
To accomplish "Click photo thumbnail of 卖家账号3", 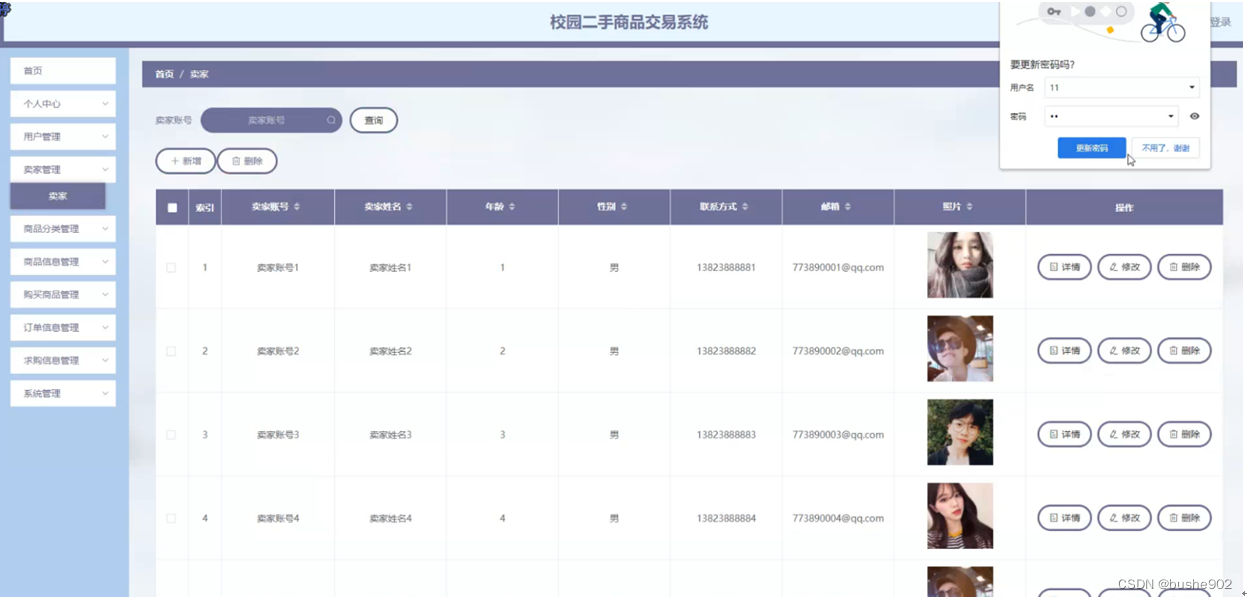I will coord(960,432).
